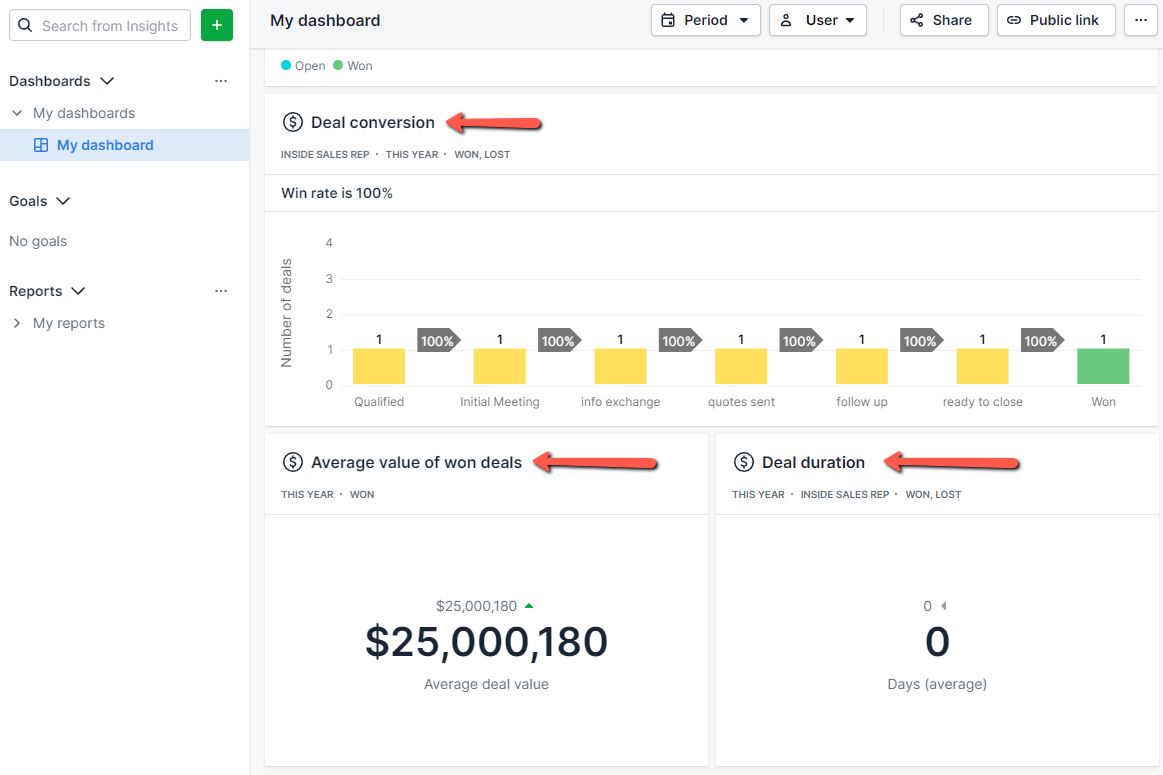The height and width of the screenshot is (775, 1163).
Task: Click 100% badge after ready to close
Action: [1042, 341]
